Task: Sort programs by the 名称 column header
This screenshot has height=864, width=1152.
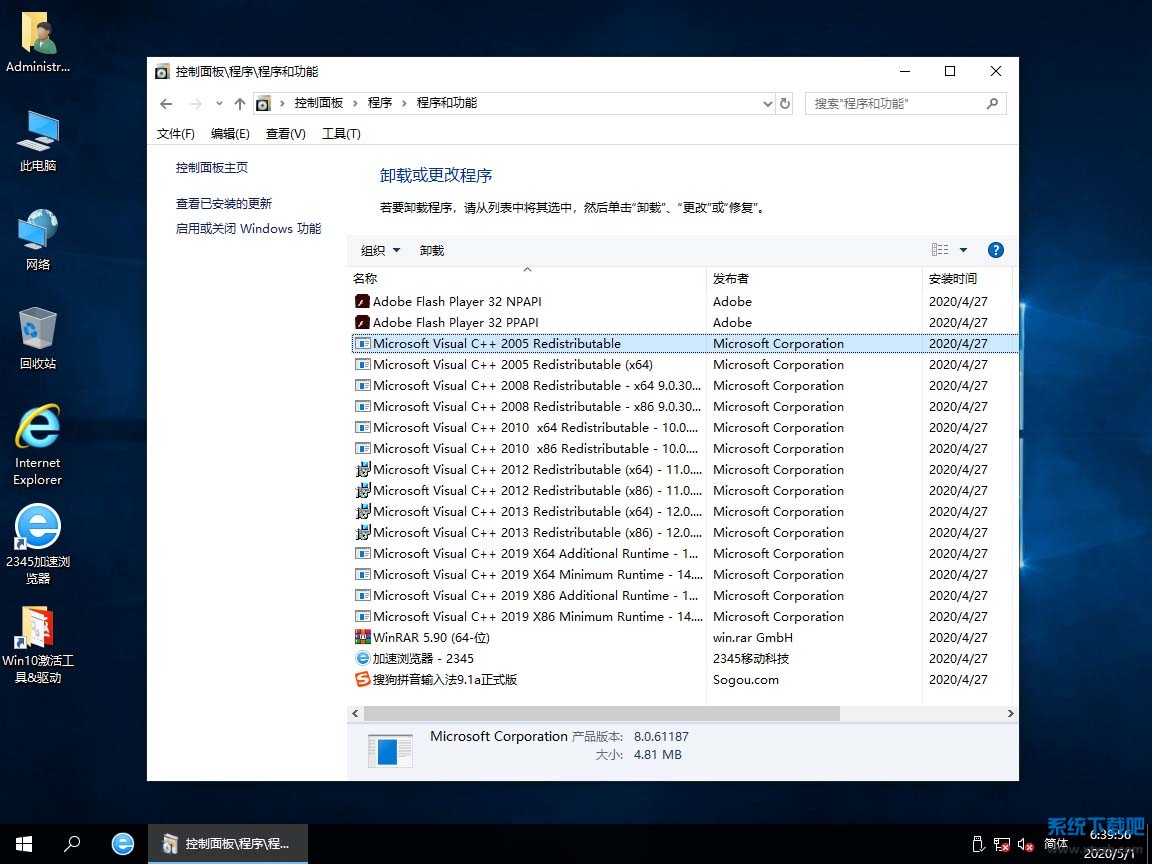Action: click(x=365, y=278)
